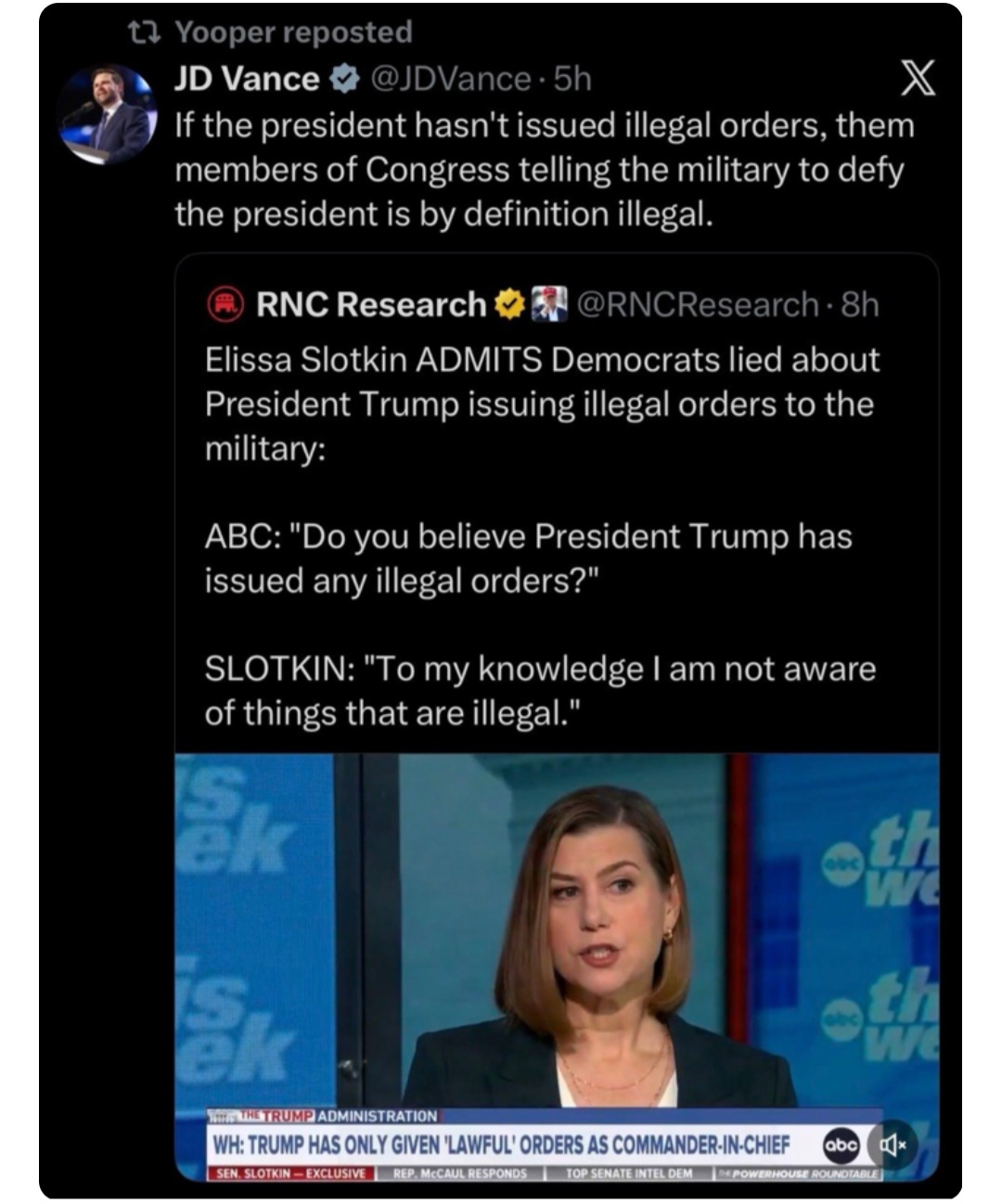1002x1204 pixels.
Task: Click the X logo icon
Action: 918,78
